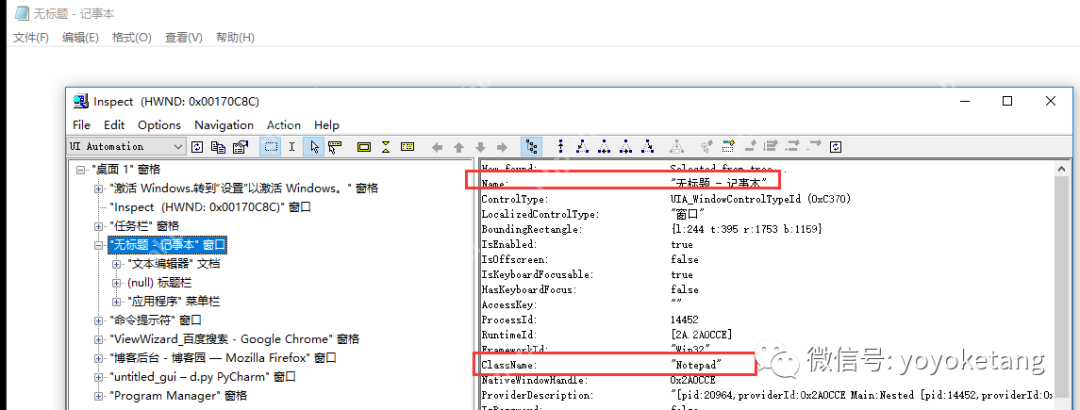The image size is (1080, 410).
Task: Click the ProcessId value 14452
Action: (x=684, y=320)
